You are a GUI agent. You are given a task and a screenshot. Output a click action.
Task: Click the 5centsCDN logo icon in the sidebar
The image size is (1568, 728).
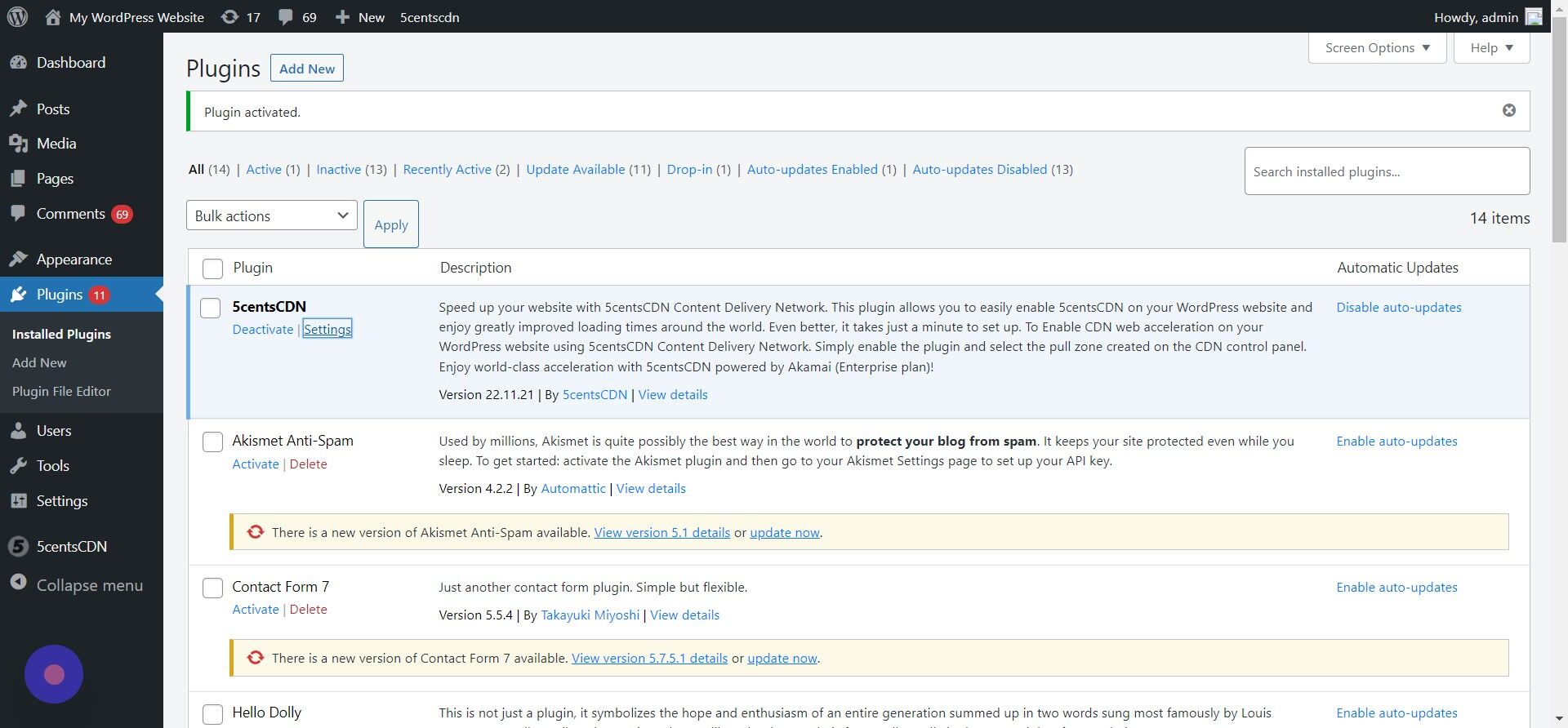(x=19, y=547)
